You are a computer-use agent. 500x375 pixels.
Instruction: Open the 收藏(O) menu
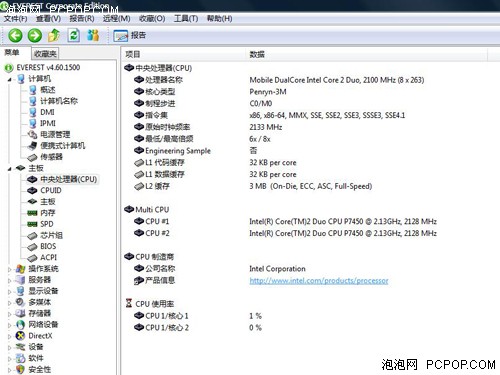click(152, 19)
